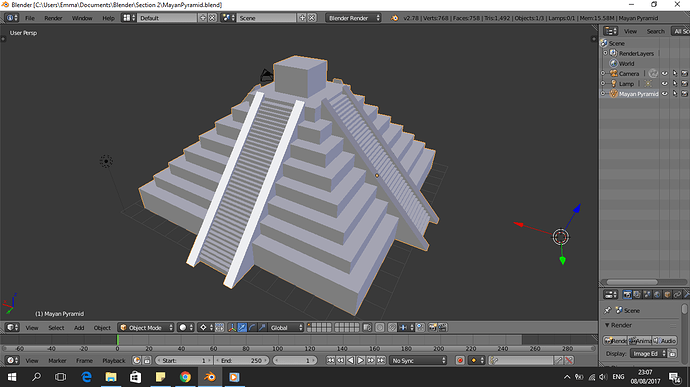This screenshot has width=690, height=387.
Task: Click the Render button in Render panel
Action: (615, 340)
